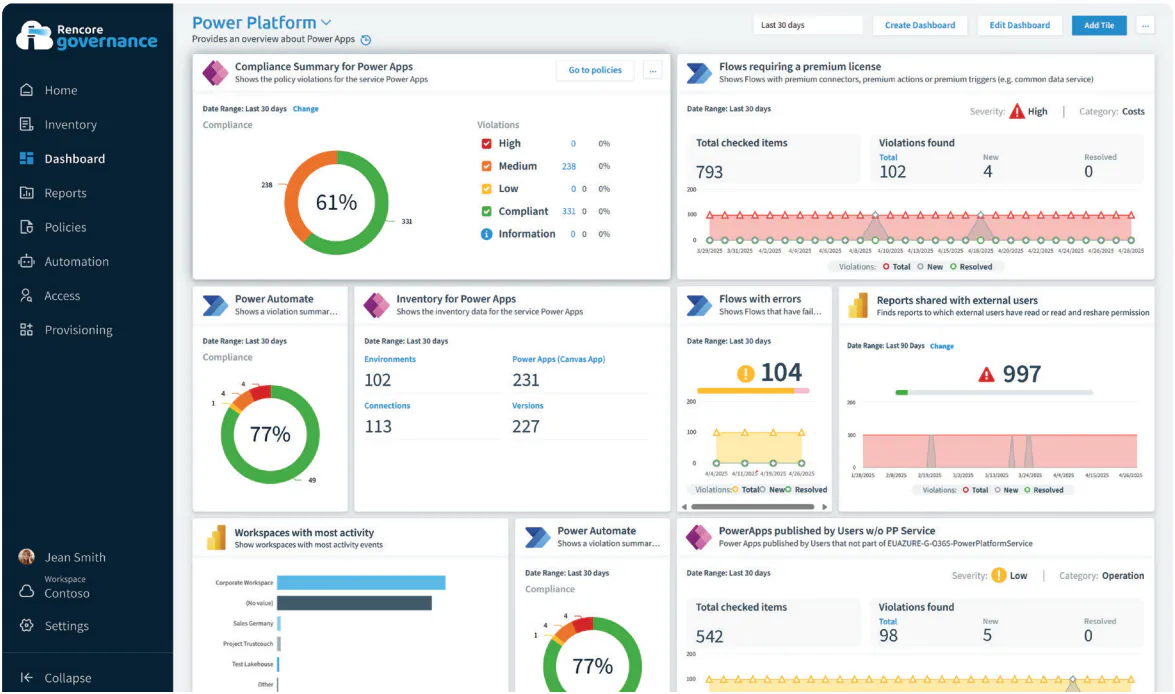Open the top-right more options menu
Image resolution: width=1175 pixels, height=694 pixels.
[x=1145, y=25]
